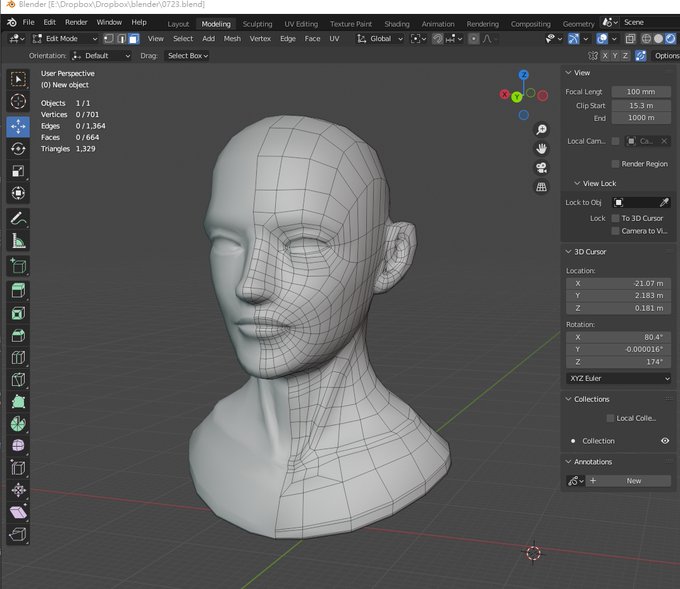The width and height of the screenshot is (680, 589).
Task: Activate the Rotate tool
Action: [x=18, y=148]
